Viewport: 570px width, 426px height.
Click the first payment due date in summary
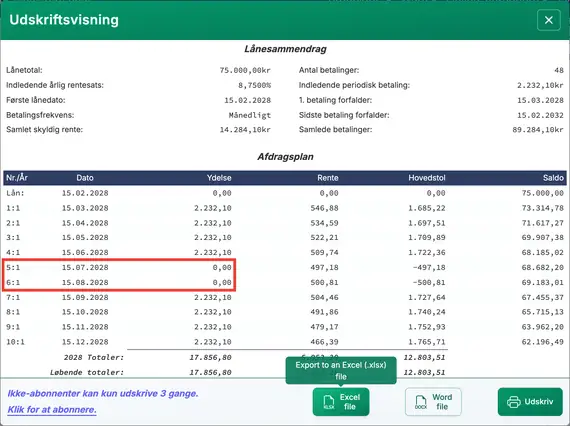[540, 100]
